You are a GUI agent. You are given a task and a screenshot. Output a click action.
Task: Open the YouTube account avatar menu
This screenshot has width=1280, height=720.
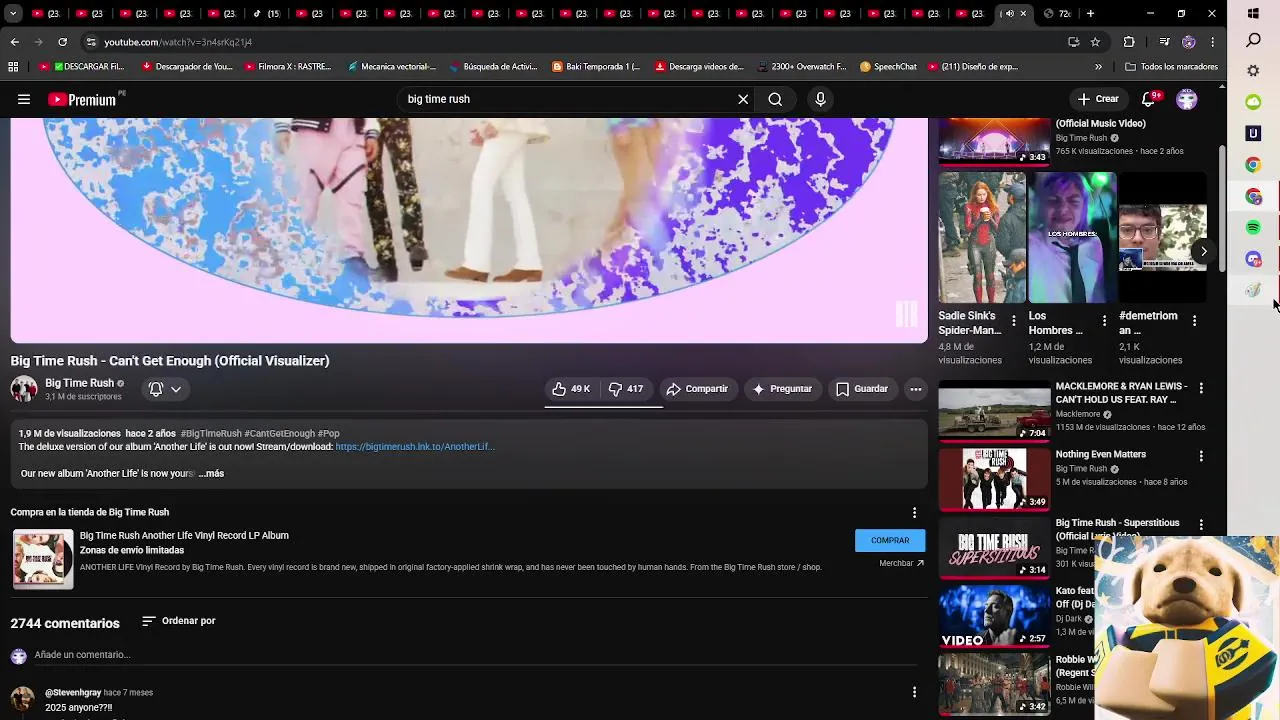coord(1187,99)
